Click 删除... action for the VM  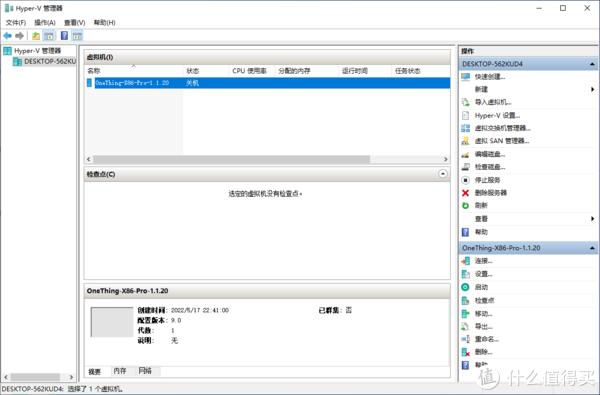484,352
